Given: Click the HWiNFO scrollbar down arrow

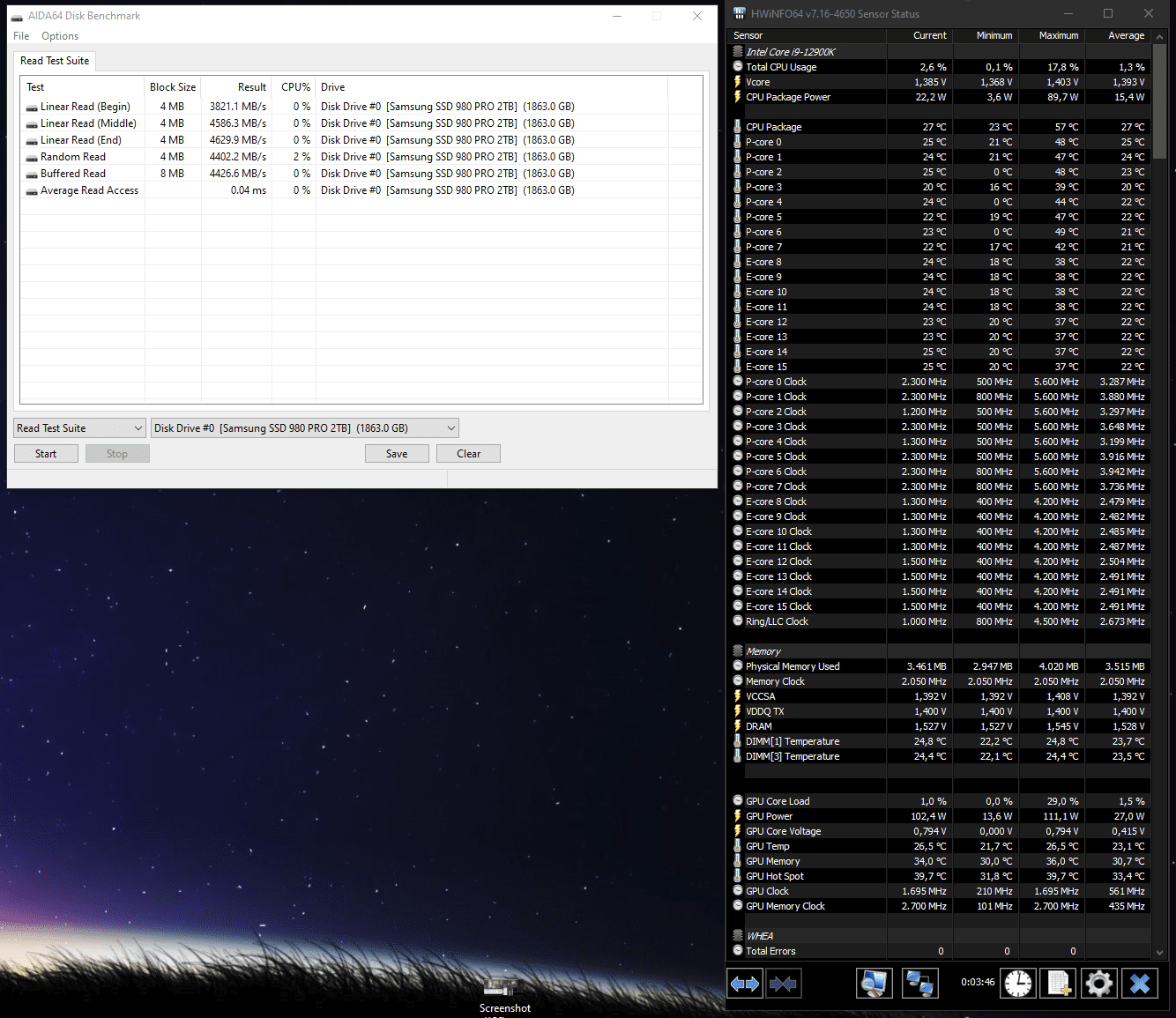Looking at the screenshot, I should click(1160, 952).
